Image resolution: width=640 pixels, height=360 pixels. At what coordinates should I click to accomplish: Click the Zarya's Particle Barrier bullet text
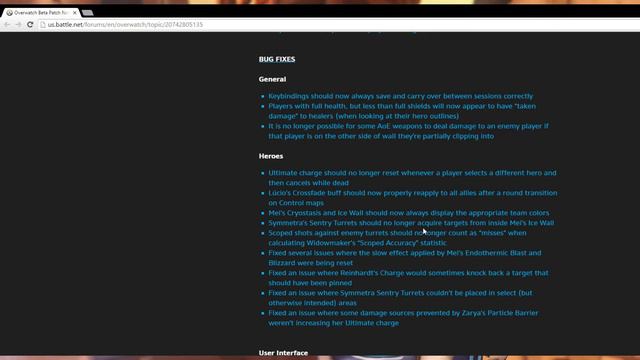[x=403, y=318]
